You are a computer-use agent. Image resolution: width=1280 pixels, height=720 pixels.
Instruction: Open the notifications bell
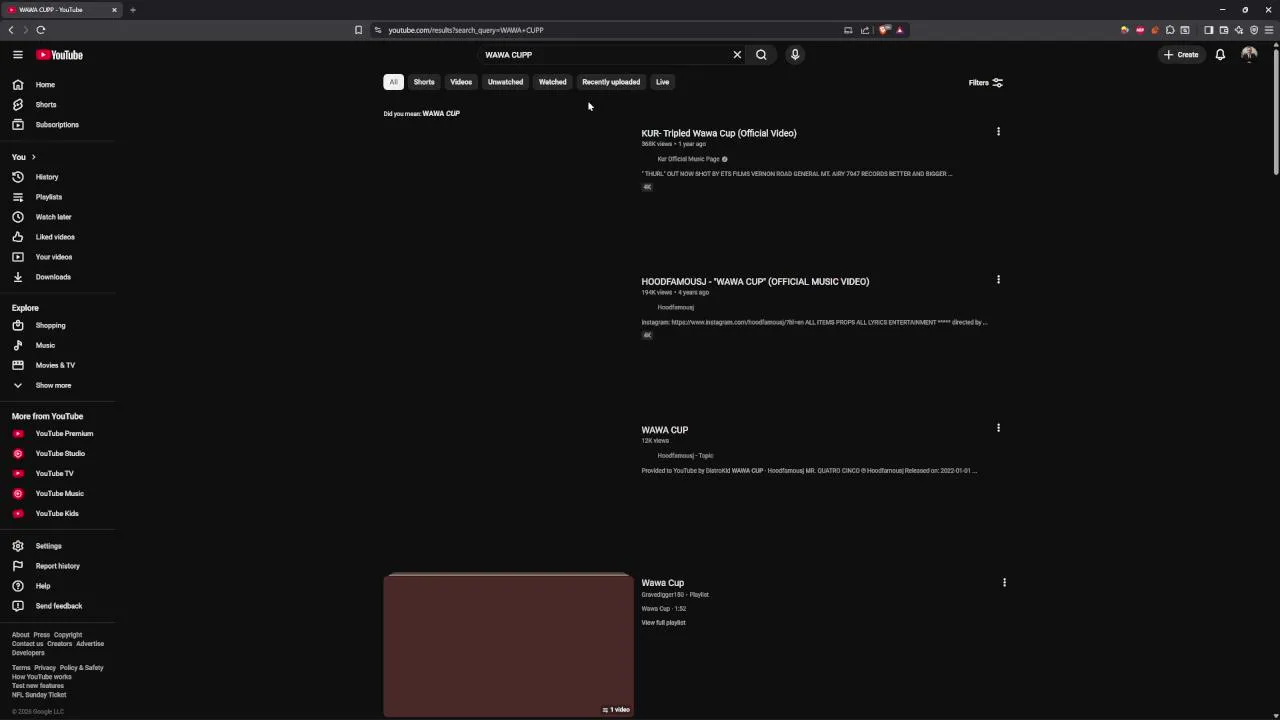[x=1220, y=55]
